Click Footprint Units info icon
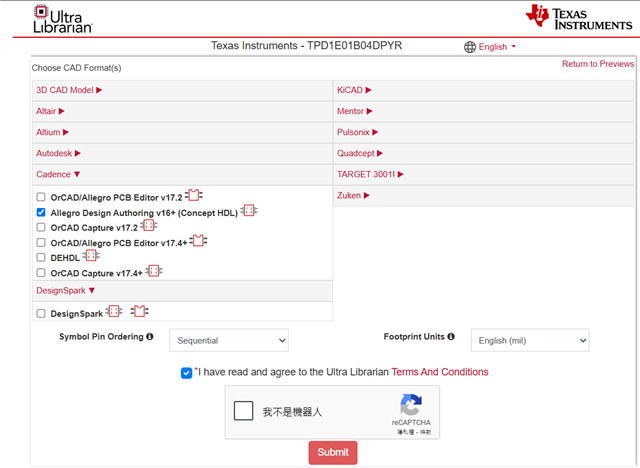 pos(451,337)
